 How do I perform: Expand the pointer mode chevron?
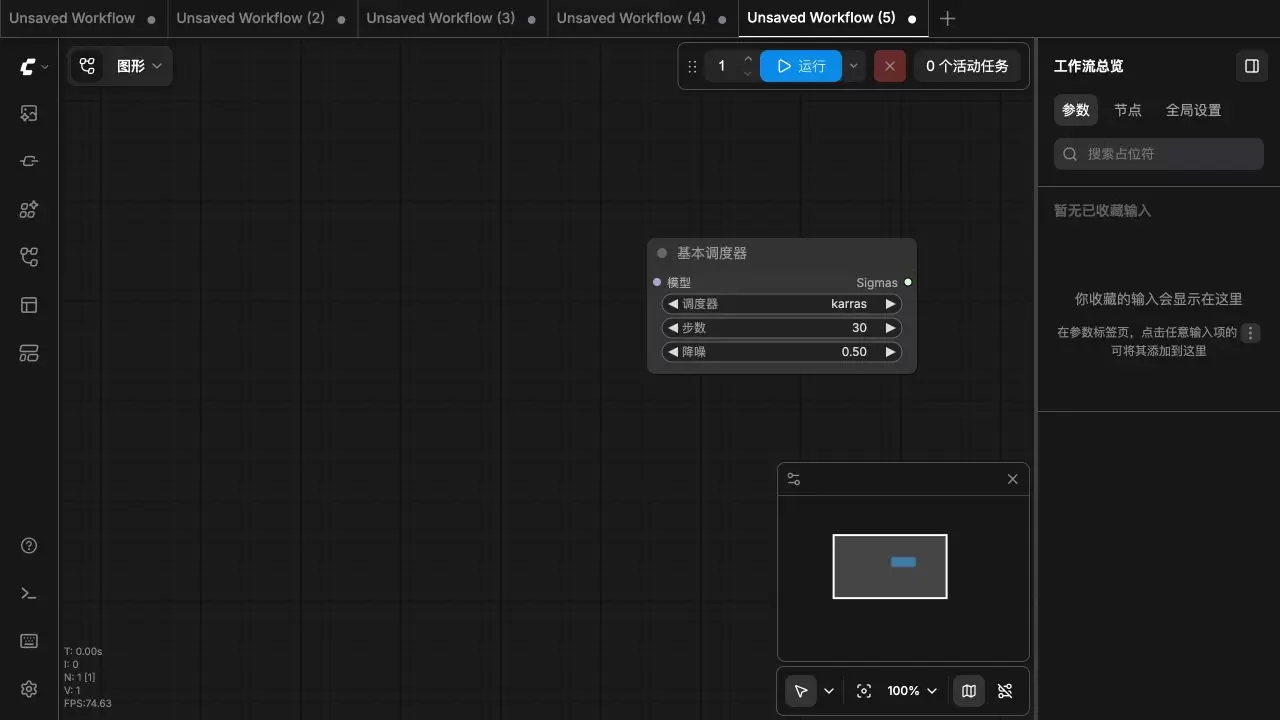point(829,691)
